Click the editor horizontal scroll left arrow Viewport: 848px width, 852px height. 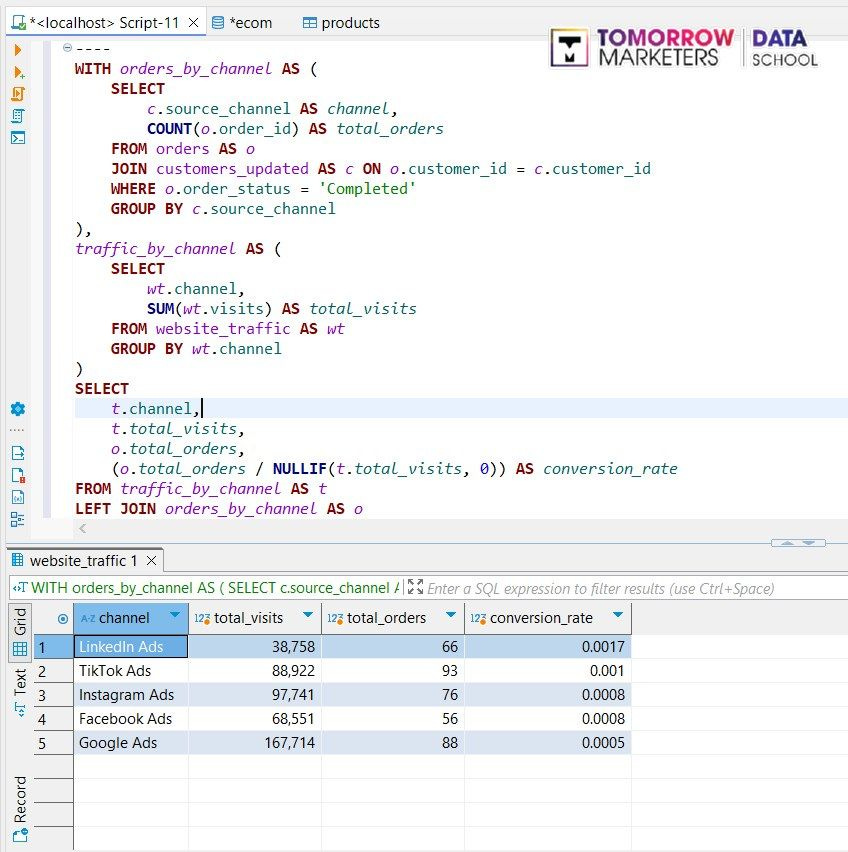[83, 528]
